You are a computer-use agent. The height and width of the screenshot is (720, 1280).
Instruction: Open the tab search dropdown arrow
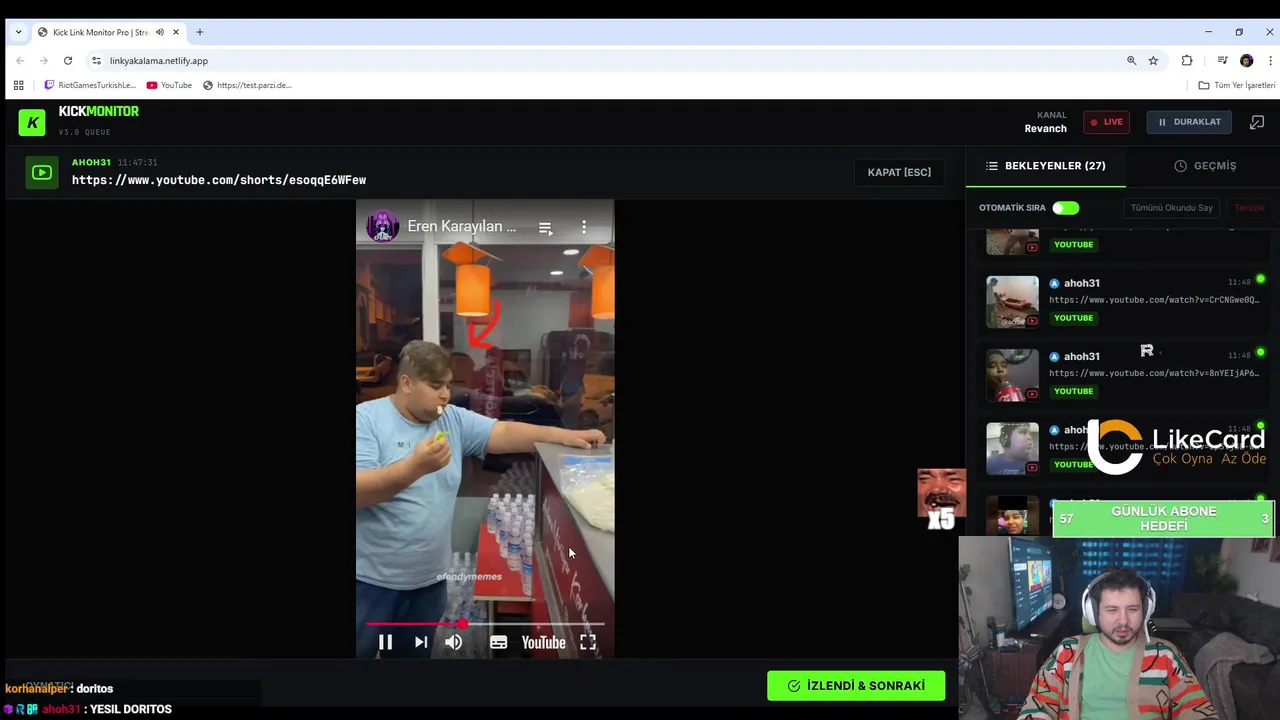(18, 32)
